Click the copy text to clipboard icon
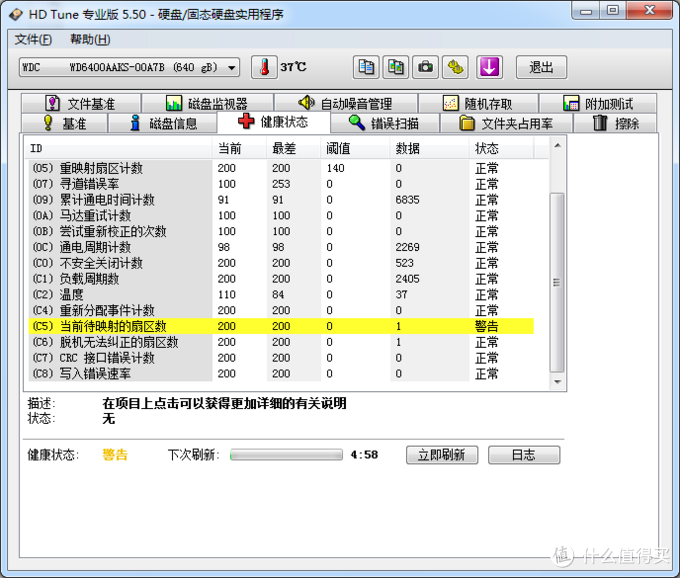 tap(367, 67)
